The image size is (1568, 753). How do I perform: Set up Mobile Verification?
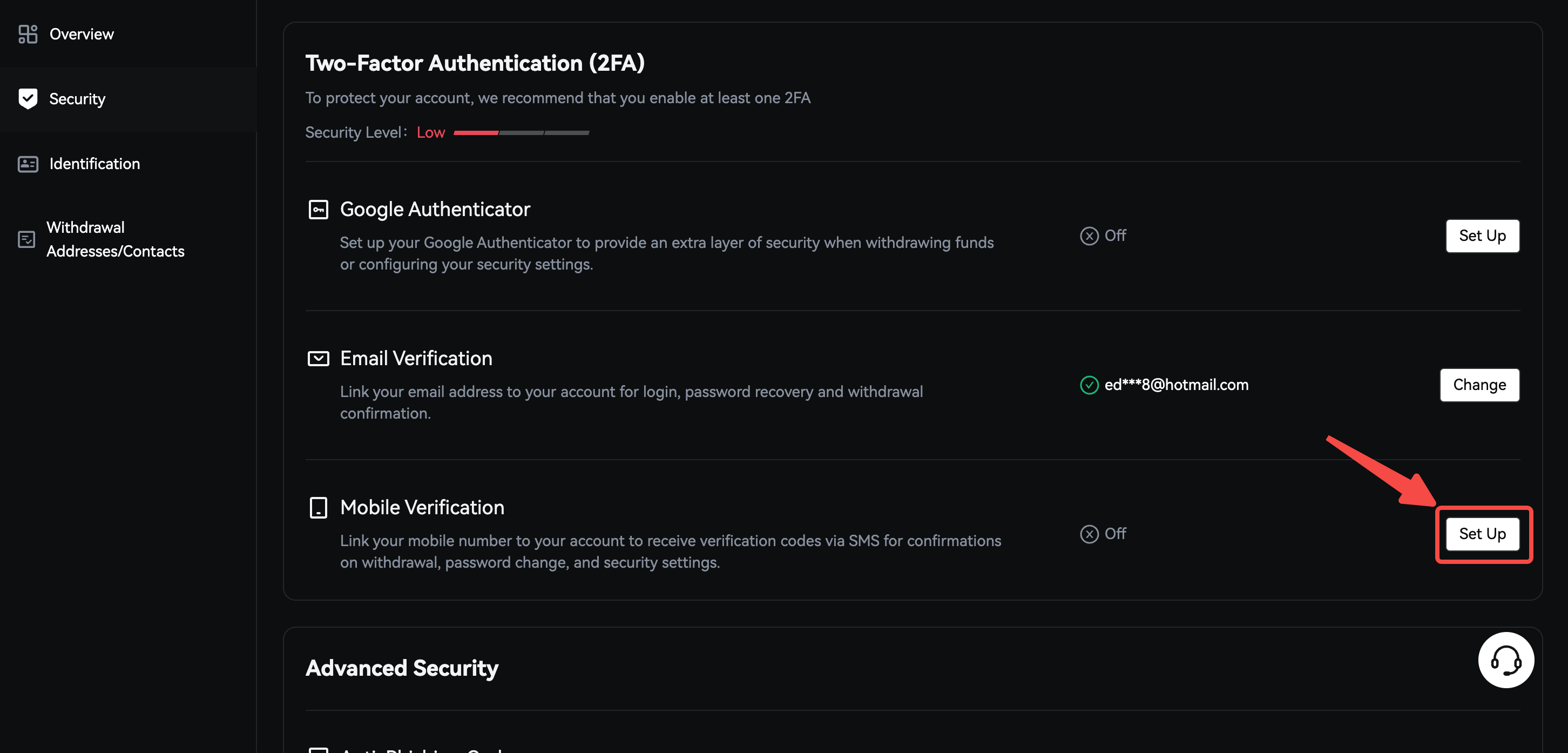click(x=1482, y=534)
